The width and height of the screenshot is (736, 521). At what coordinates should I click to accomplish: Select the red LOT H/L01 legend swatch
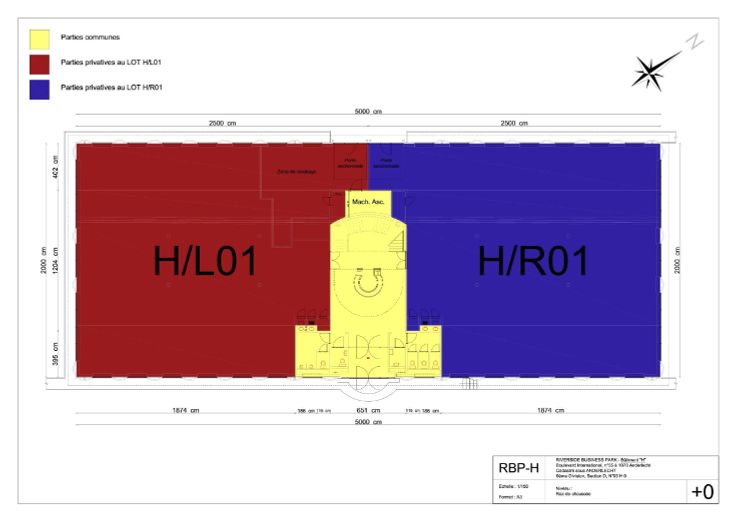click(x=39, y=64)
